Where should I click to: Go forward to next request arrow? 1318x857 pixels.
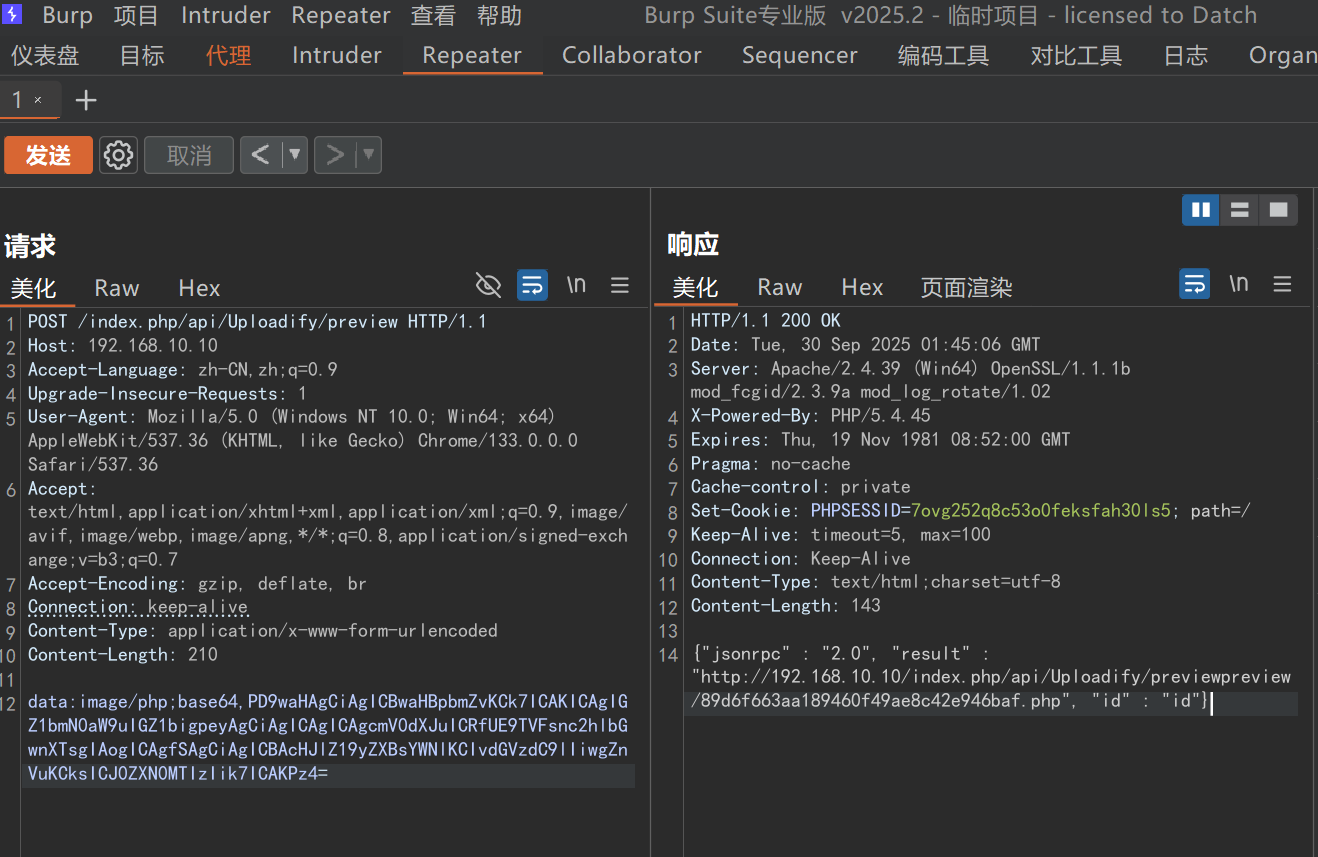[335, 155]
